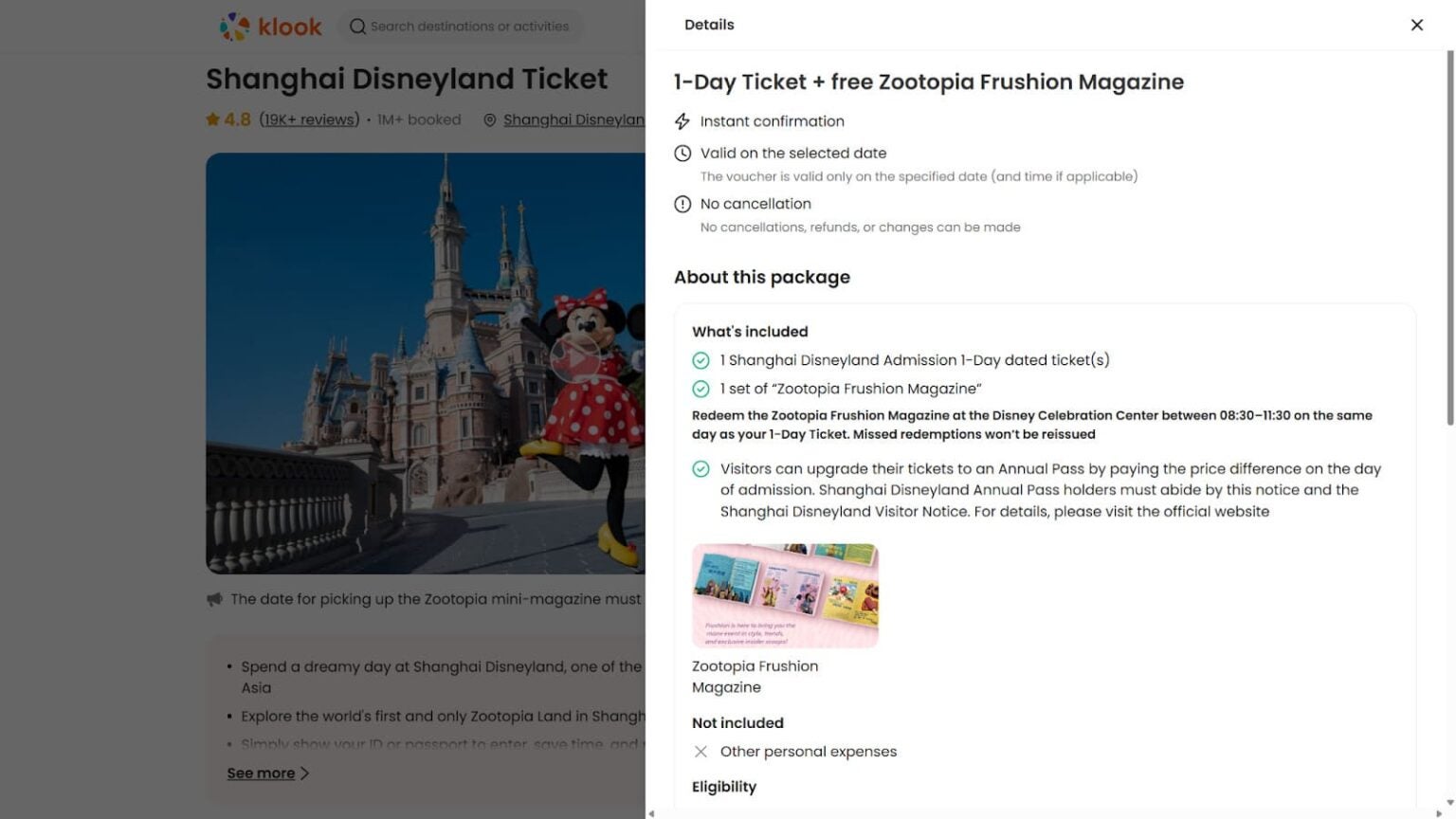Viewport: 1456px width, 819px height.
Task: Click the Klook logo
Action: tap(271, 27)
